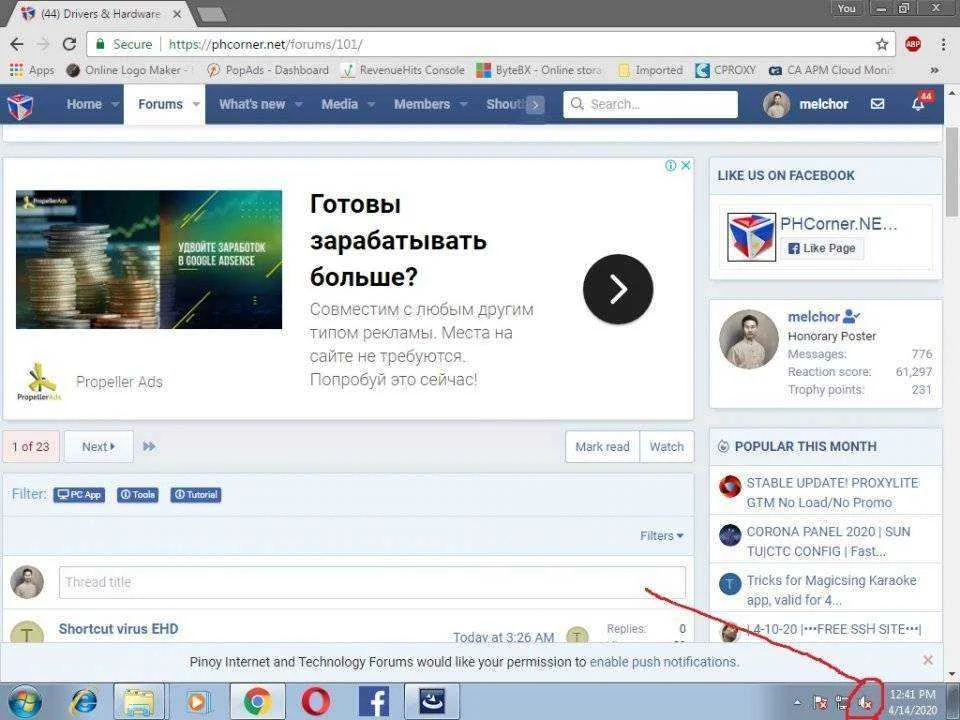Launch Opera from the taskbar

point(316,702)
